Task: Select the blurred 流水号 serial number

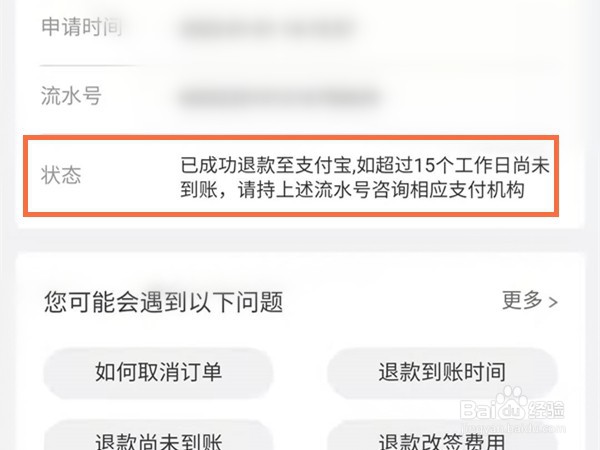Action: click(x=279, y=98)
